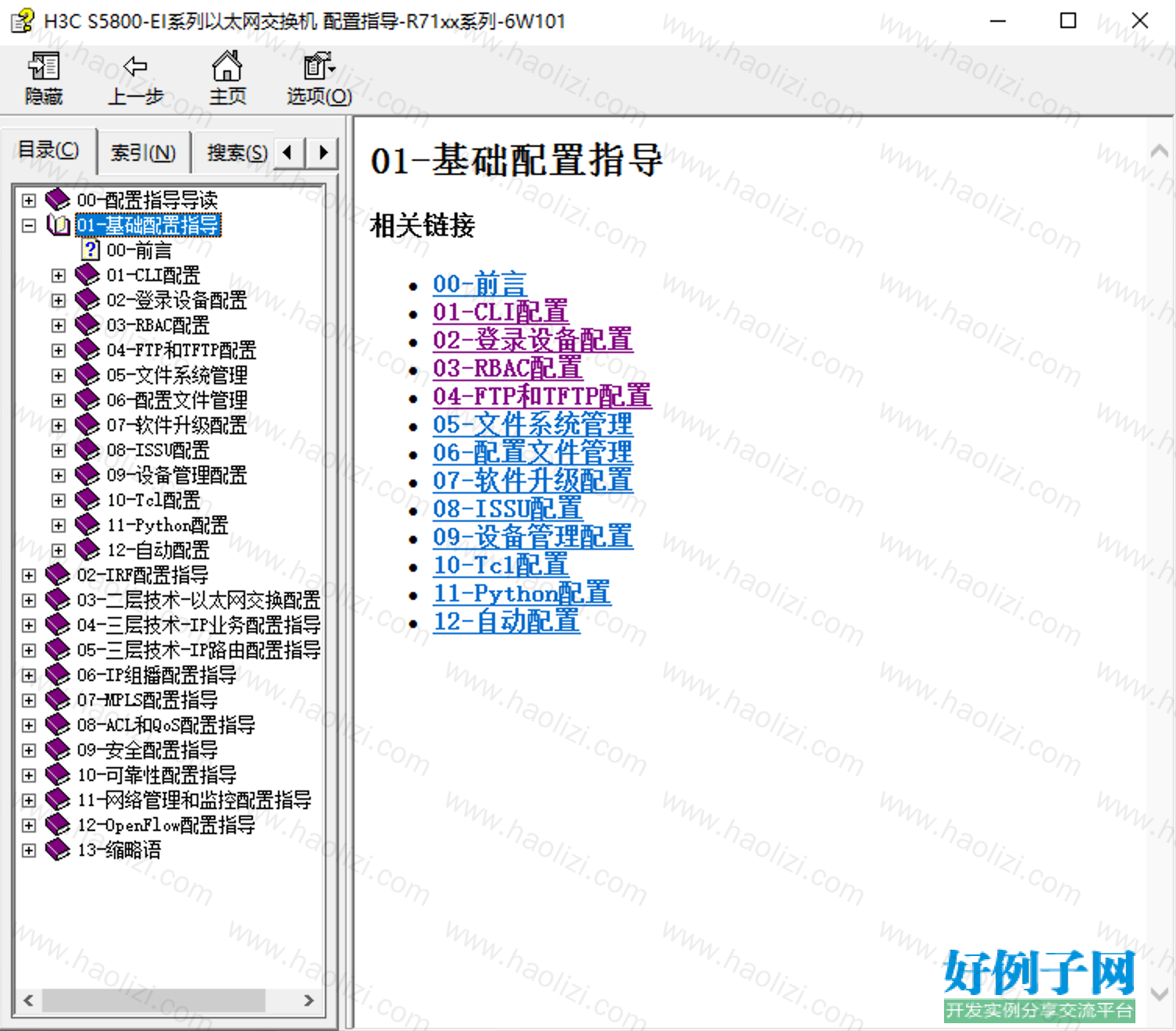Click the right tab-scroll arrow button
1176x1031 pixels.
pyautogui.click(x=323, y=152)
